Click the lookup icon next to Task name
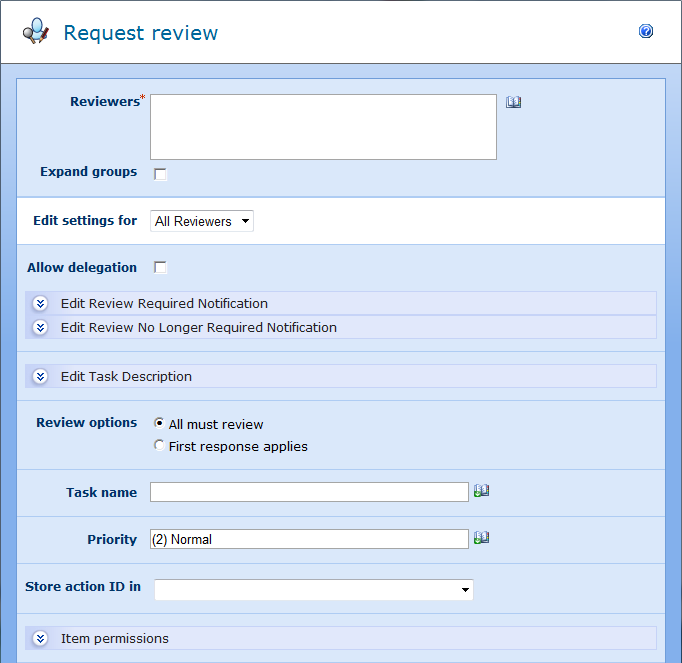This screenshot has height=663, width=682. 481,491
